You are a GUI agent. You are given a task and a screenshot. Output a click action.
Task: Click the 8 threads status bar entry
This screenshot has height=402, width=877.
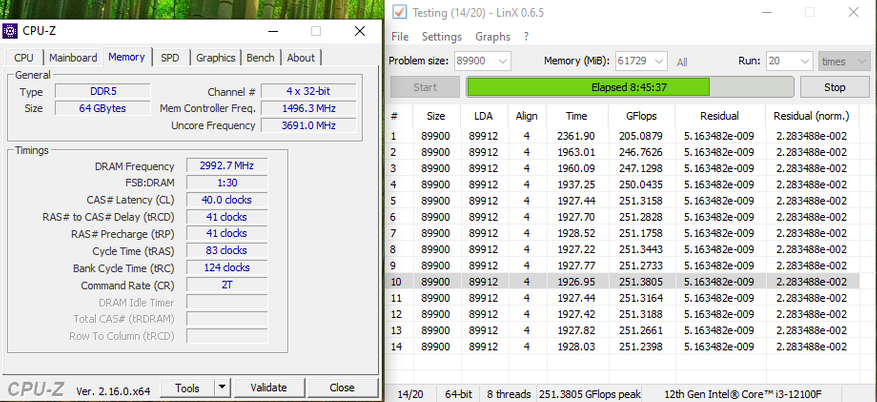click(x=507, y=394)
